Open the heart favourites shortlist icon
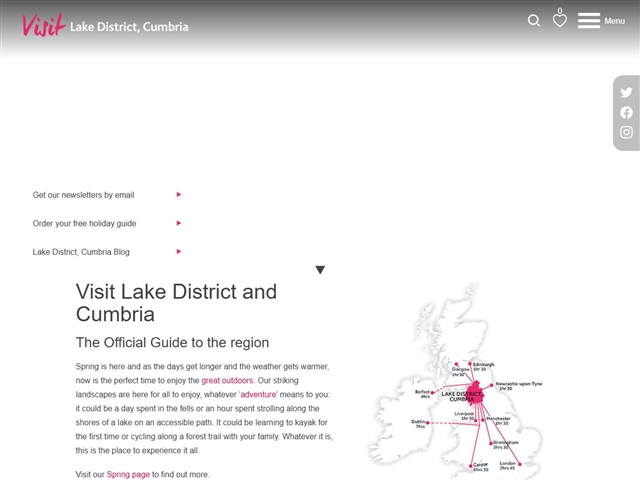 560,18
